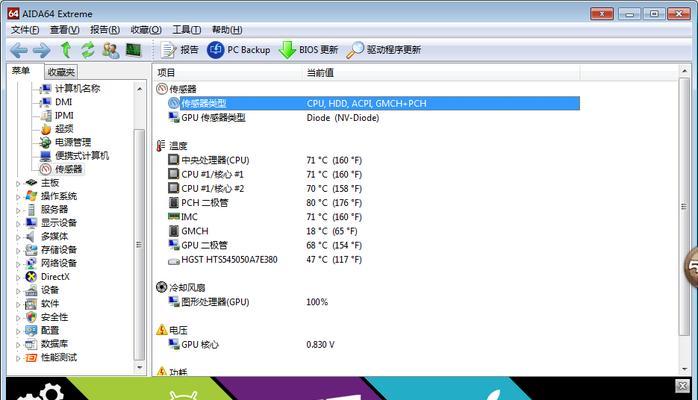Switch to the 收藏夹 tab

(61, 72)
